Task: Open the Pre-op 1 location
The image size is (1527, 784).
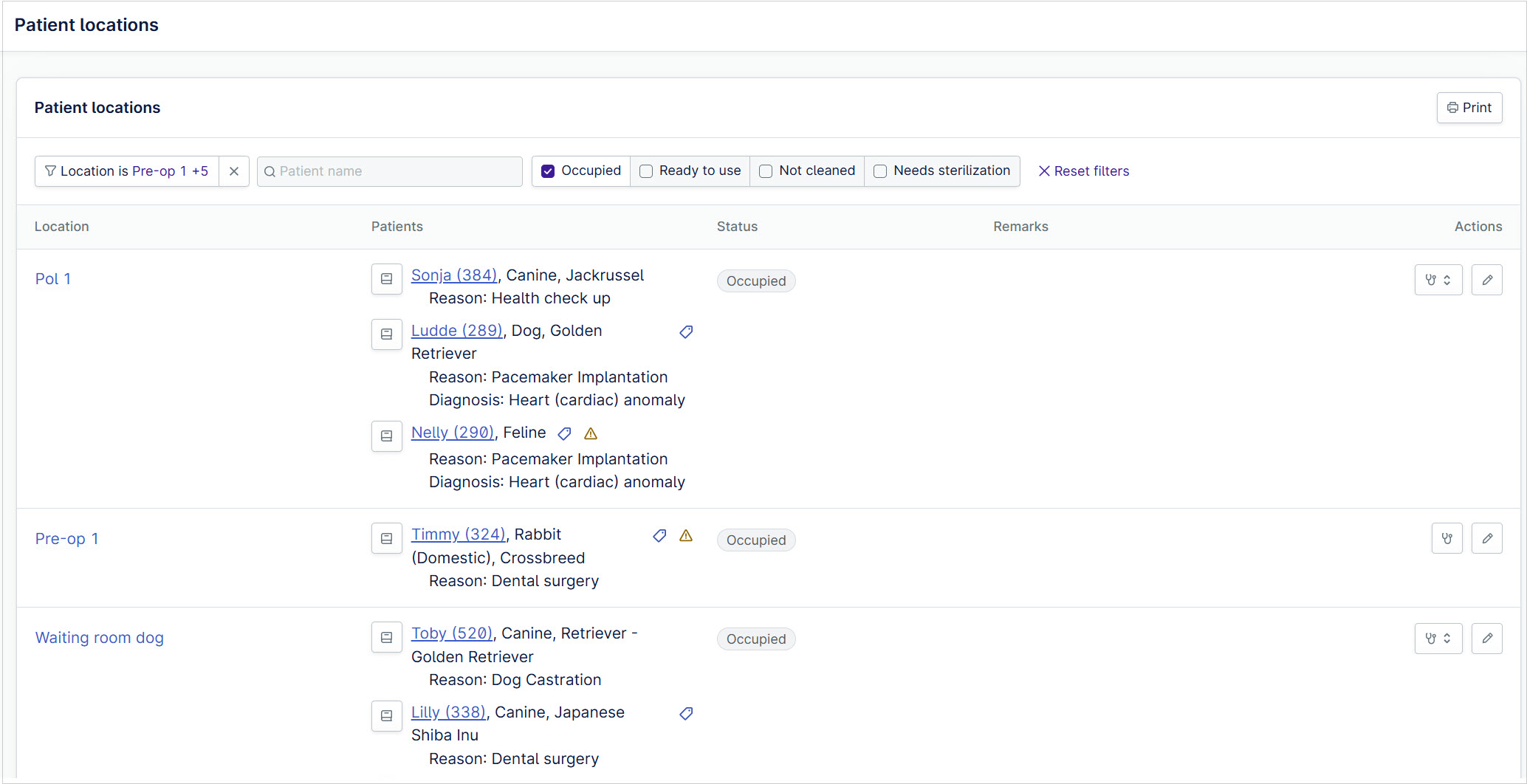Action: [x=66, y=539]
